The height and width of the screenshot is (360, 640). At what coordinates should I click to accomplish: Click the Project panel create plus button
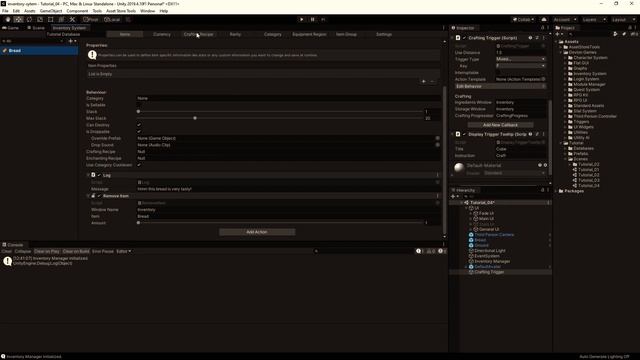click(558, 34)
